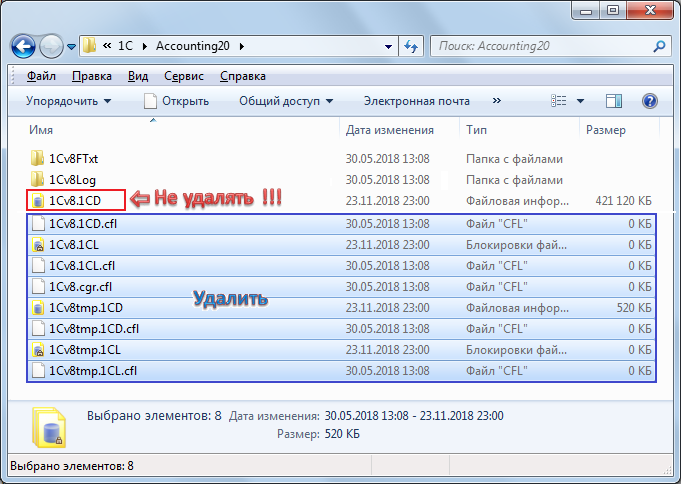The image size is (681, 484).
Task: Refresh the folder view
Action: pos(410,46)
